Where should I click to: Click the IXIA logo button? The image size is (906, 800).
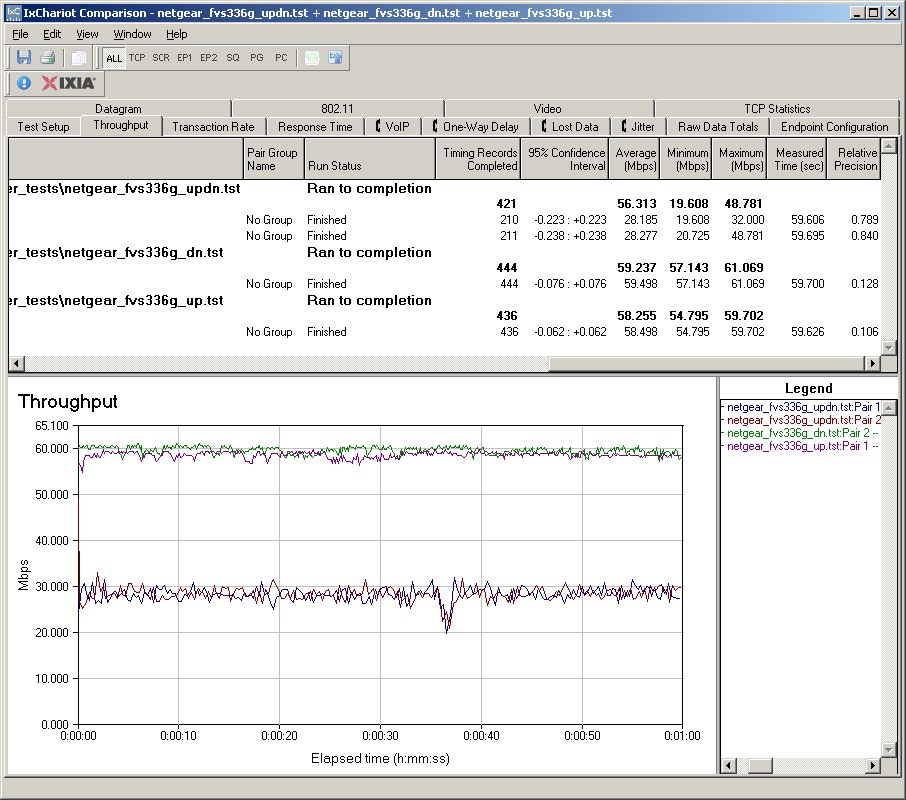pos(68,83)
